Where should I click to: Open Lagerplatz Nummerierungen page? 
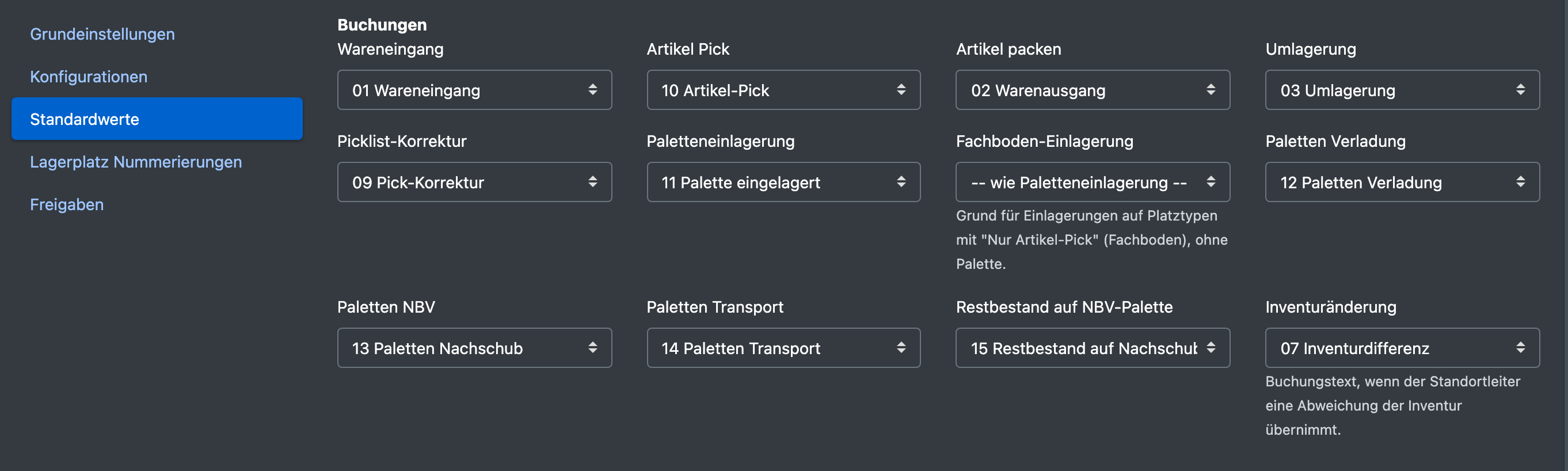(x=136, y=162)
